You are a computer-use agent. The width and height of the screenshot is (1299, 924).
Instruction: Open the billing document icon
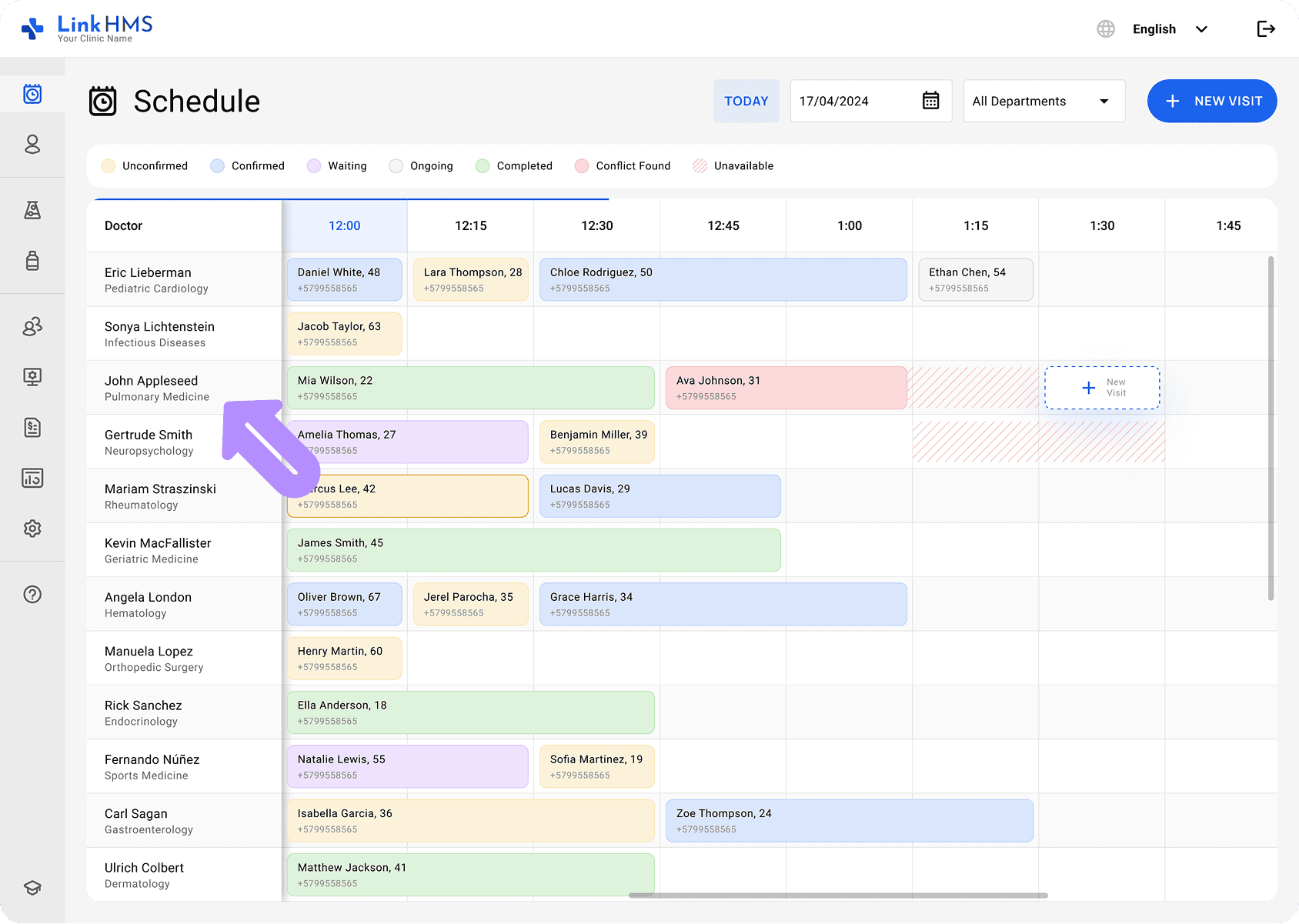click(32, 428)
